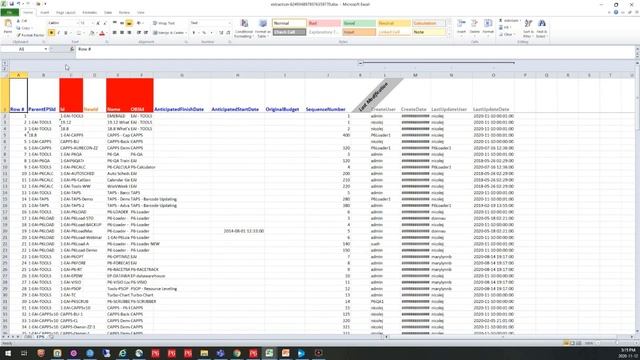The width and height of the screenshot is (640, 360).
Task: Click the Wrap Text button
Action: pos(164,23)
